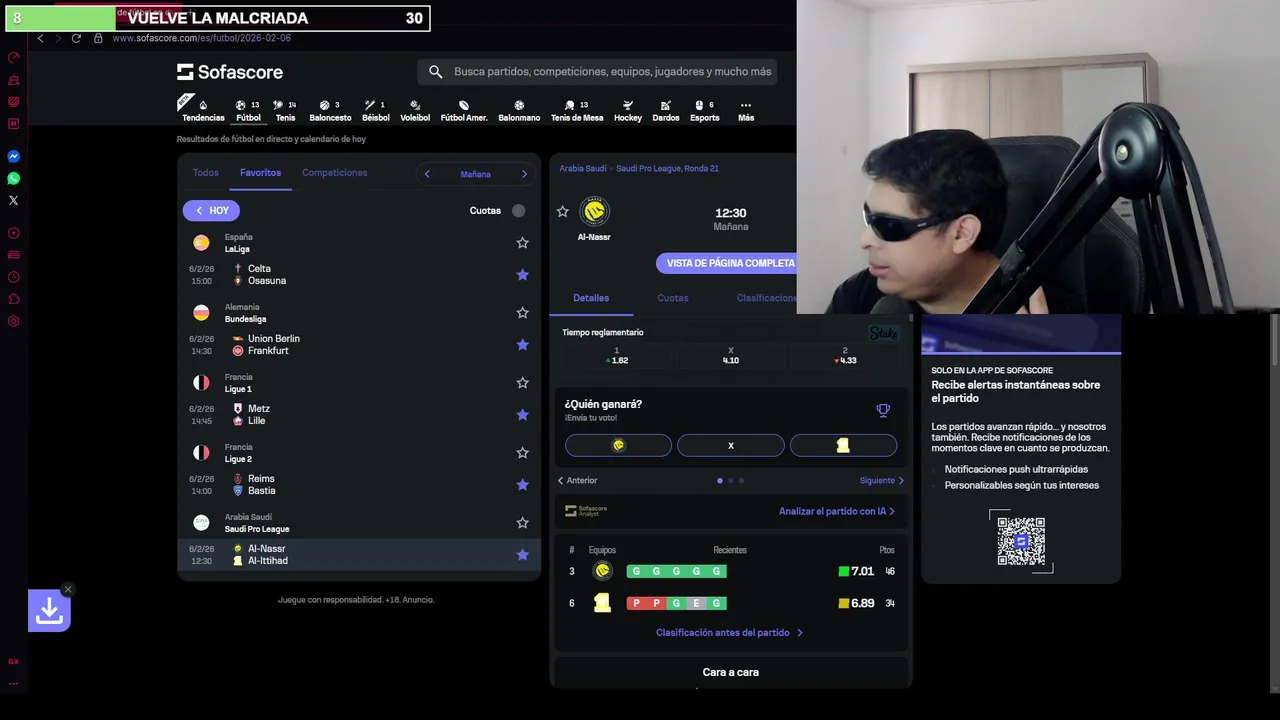Vote X for a draw
The image size is (1280, 720).
[x=731, y=445]
